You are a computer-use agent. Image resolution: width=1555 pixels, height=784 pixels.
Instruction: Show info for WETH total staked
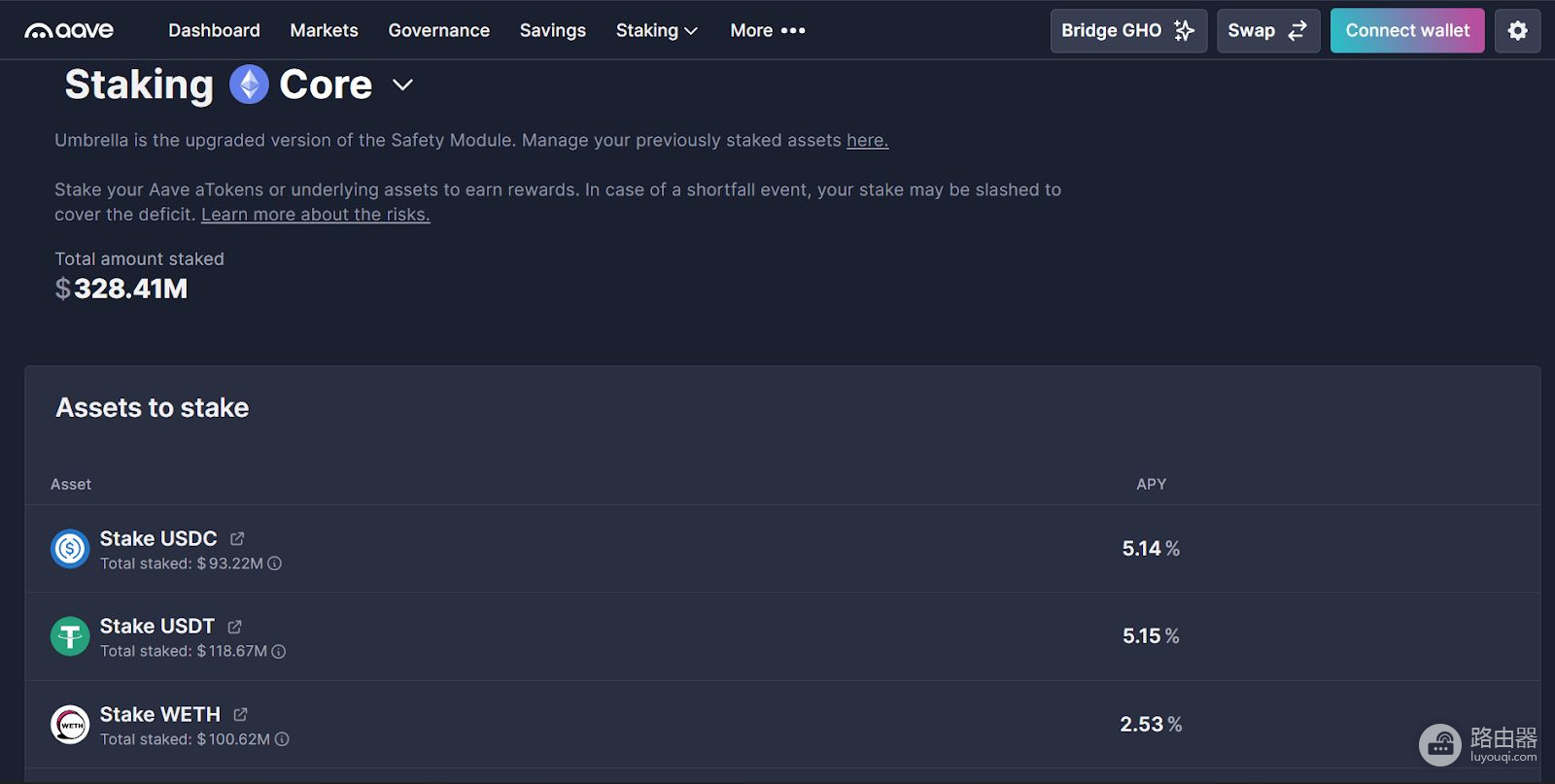282,739
